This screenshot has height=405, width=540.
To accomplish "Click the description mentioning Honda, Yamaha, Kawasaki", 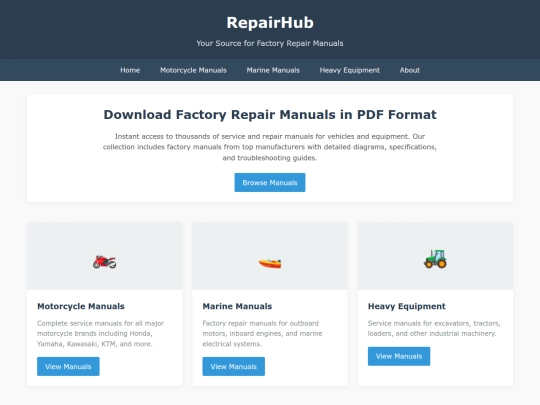I will point(101,333).
